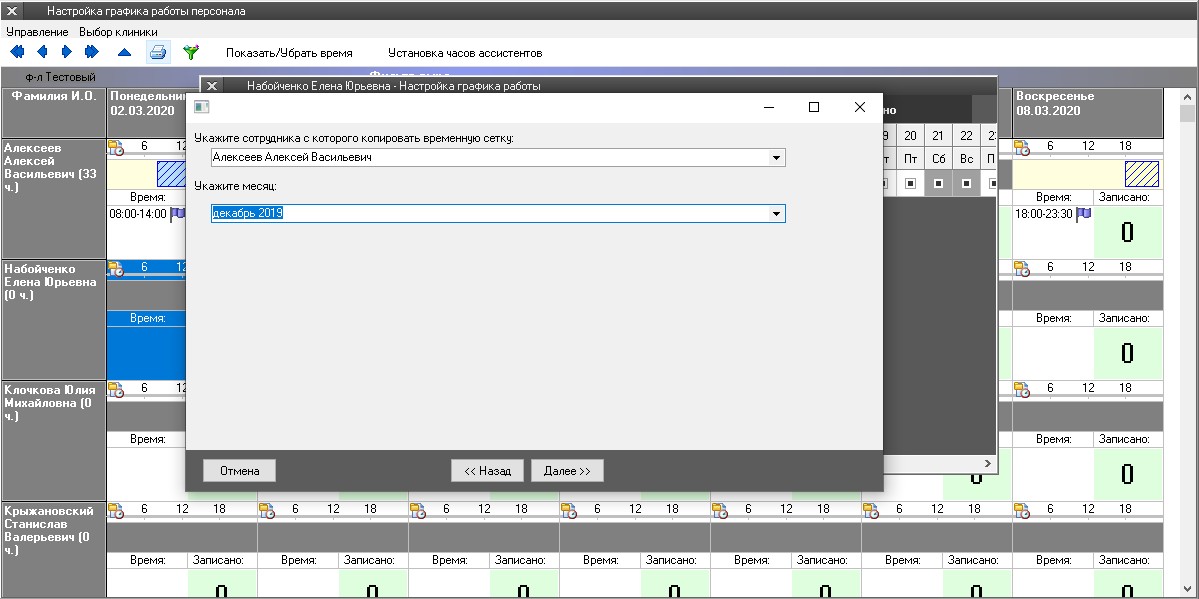Click schedule folder icon in Sunday Алексеев row
This screenshot has height=599, width=1199.
pyautogui.click(x=1022, y=148)
